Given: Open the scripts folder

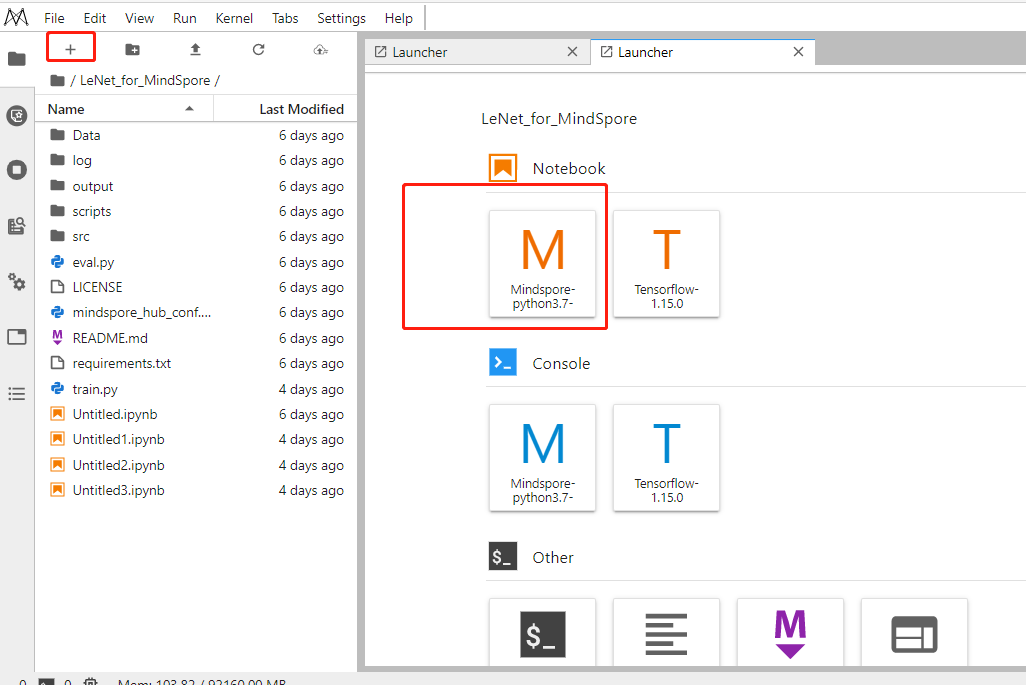Looking at the screenshot, I should [x=196, y=211].
